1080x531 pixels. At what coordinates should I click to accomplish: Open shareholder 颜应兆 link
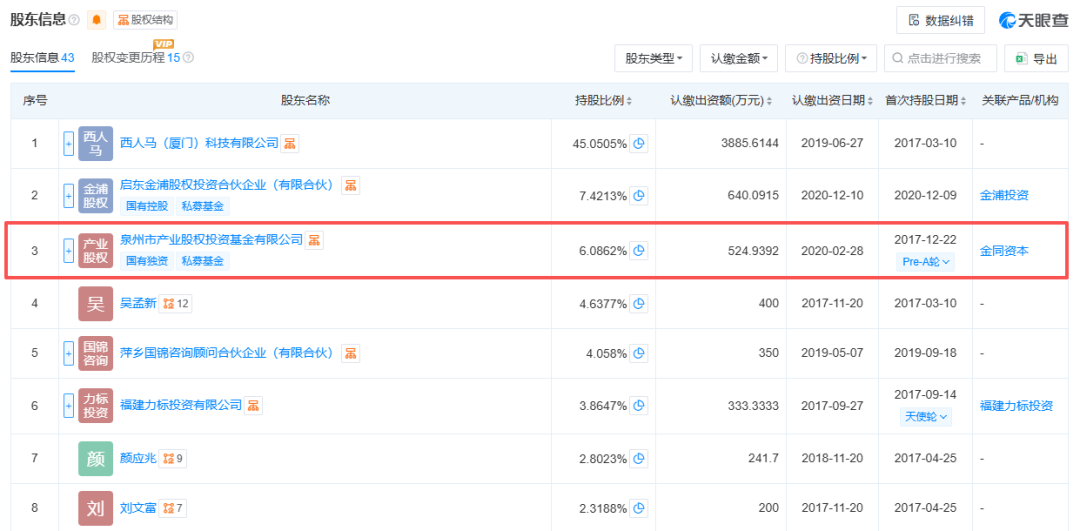tap(138, 458)
